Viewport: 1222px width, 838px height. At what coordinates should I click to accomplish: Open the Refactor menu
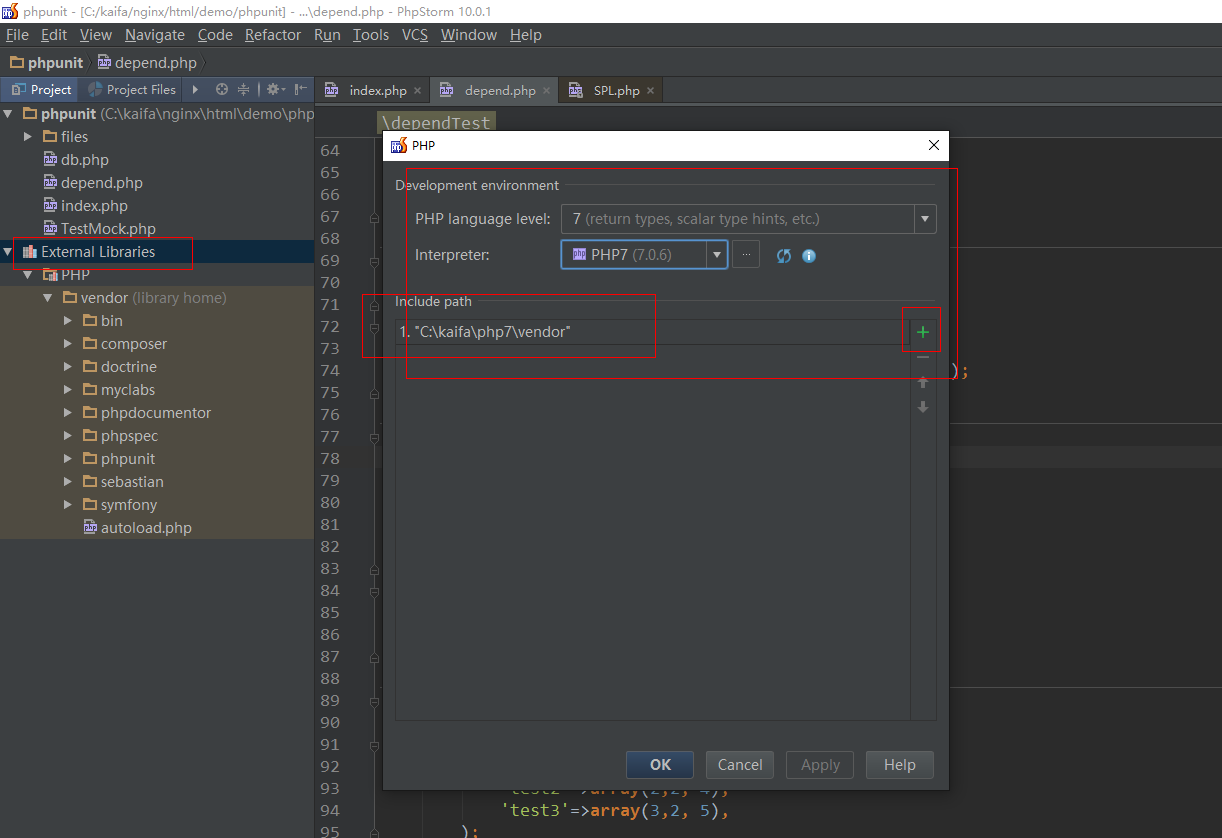coord(273,35)
